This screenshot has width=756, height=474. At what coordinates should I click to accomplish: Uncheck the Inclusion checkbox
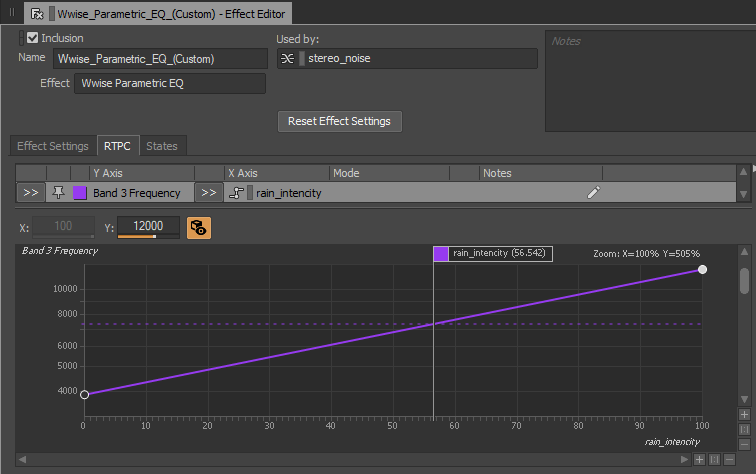click(32, 38)
